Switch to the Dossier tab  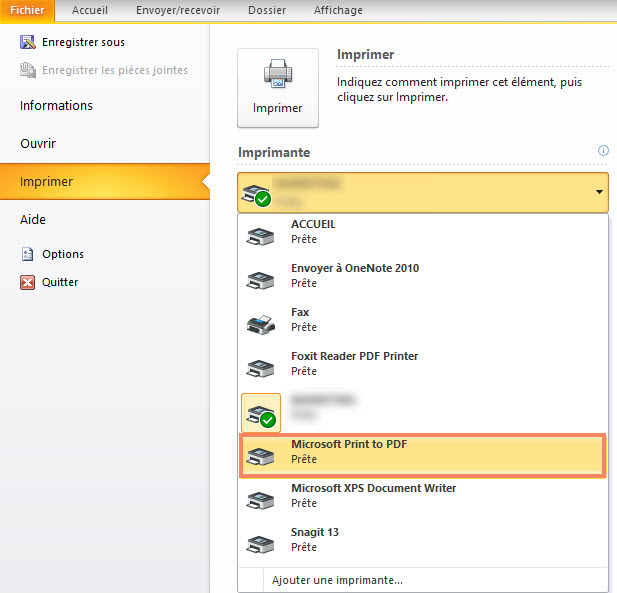click(267, 10)
